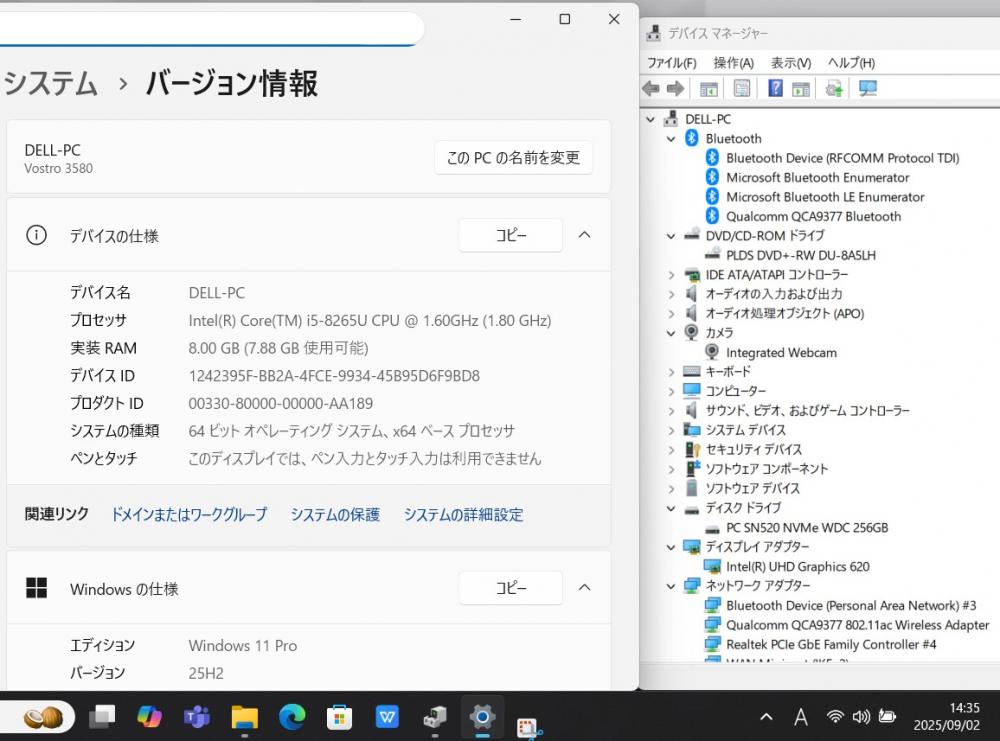Image resolution: width=1000 pixels, height=741 pixels.
Task: Click the Forward arrow in Device Manager toolbar
Action: click(x=675, y=89)
